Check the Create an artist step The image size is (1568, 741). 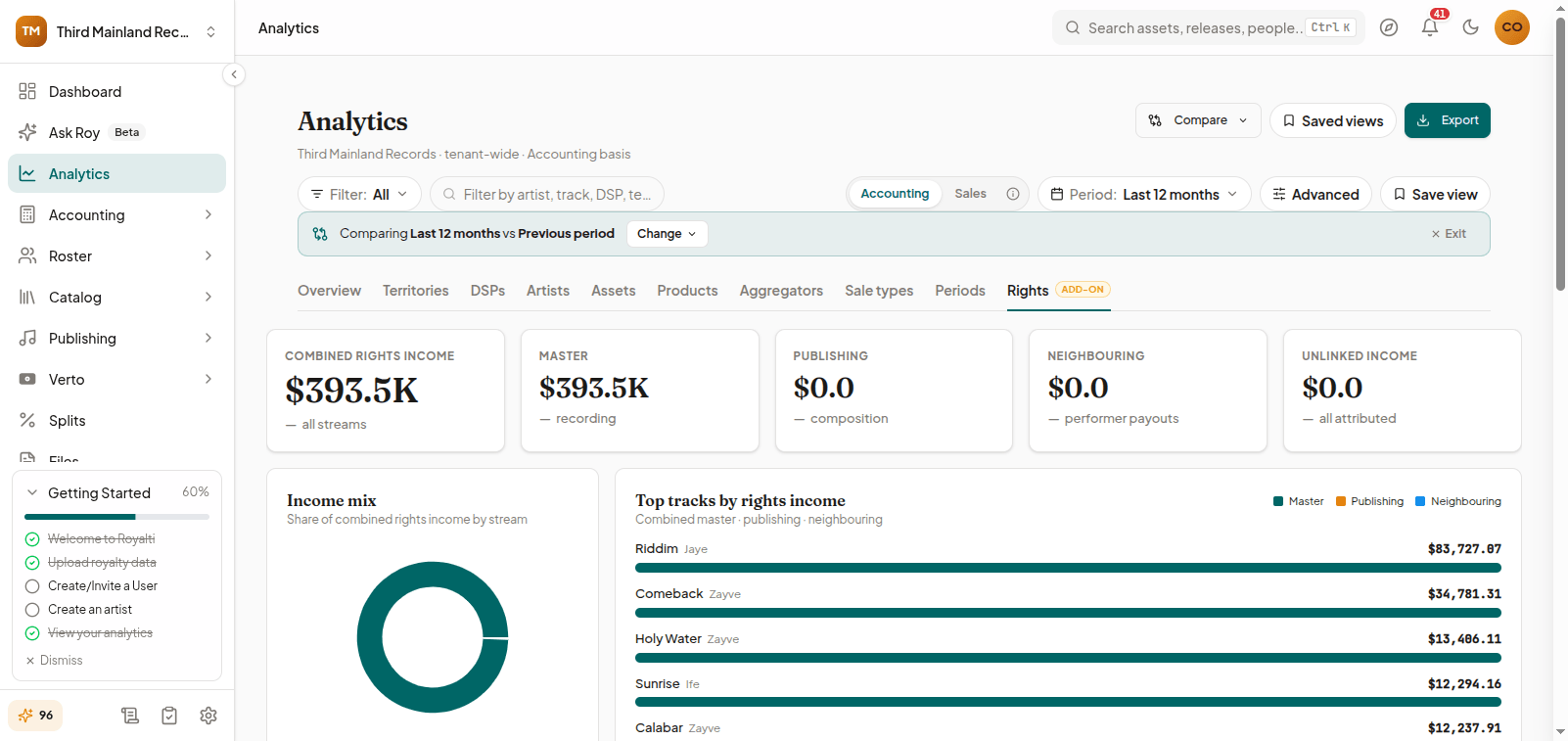pyautogui.click(x=32, y=610)
